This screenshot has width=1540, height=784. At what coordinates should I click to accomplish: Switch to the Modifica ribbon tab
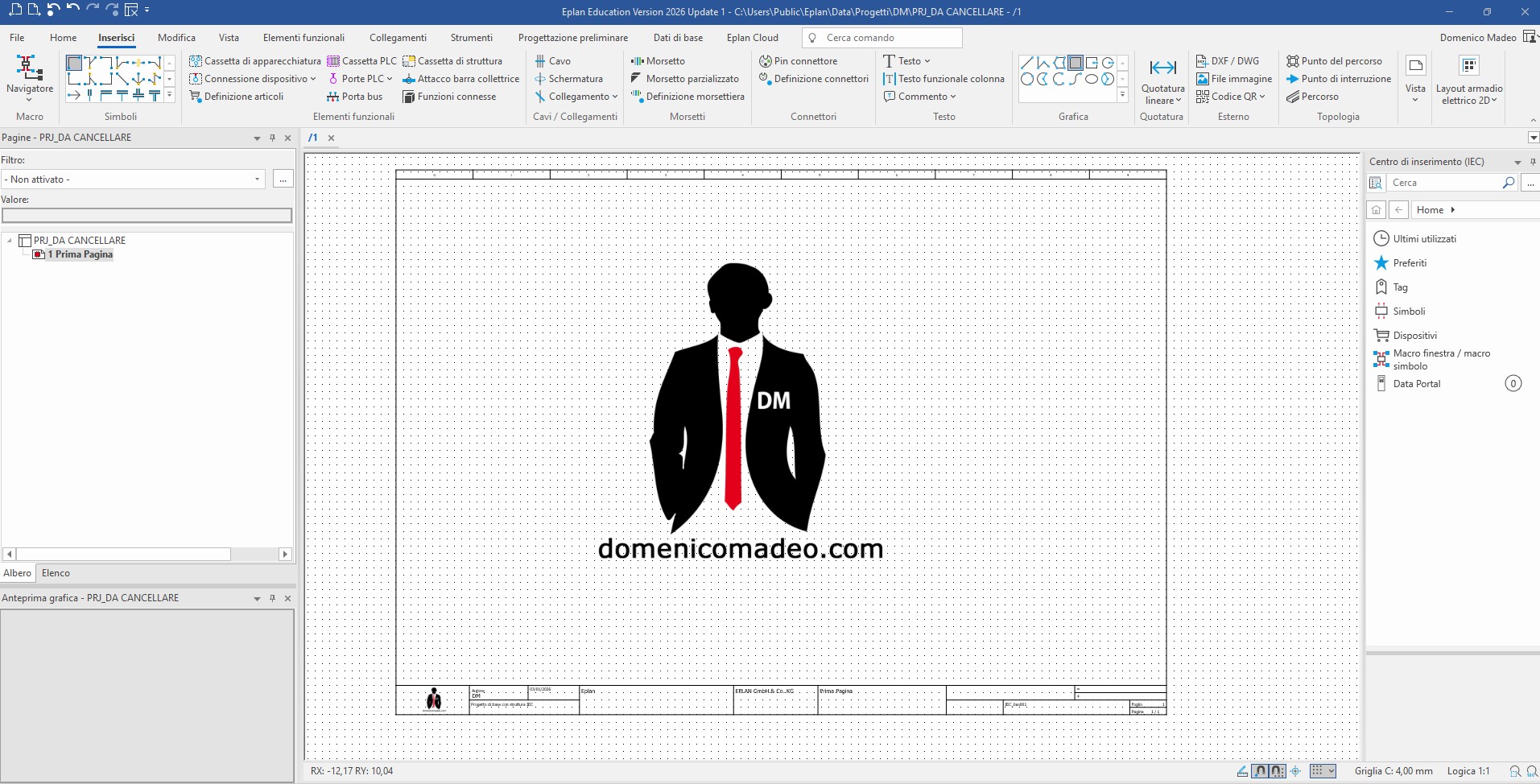click(x=176, y=38)
